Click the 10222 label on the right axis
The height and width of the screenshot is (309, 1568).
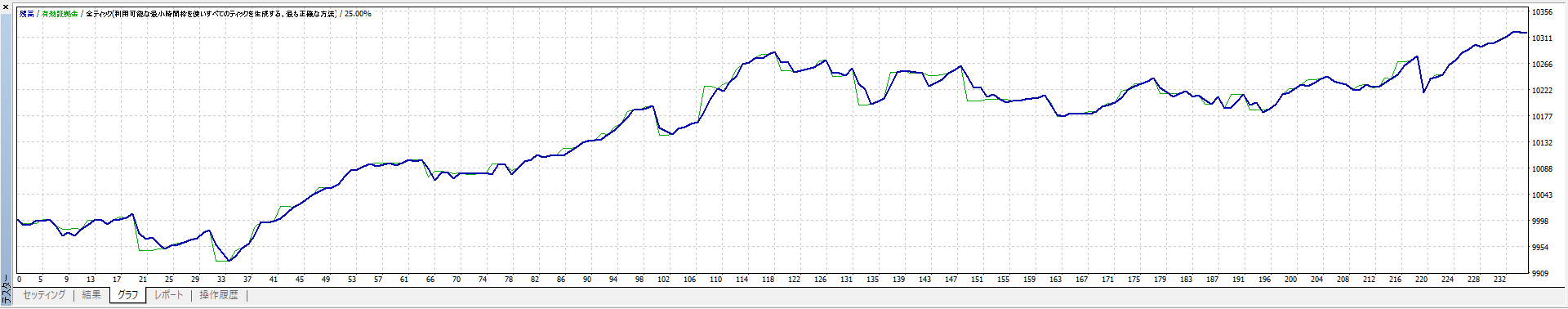coord(1542,91)
